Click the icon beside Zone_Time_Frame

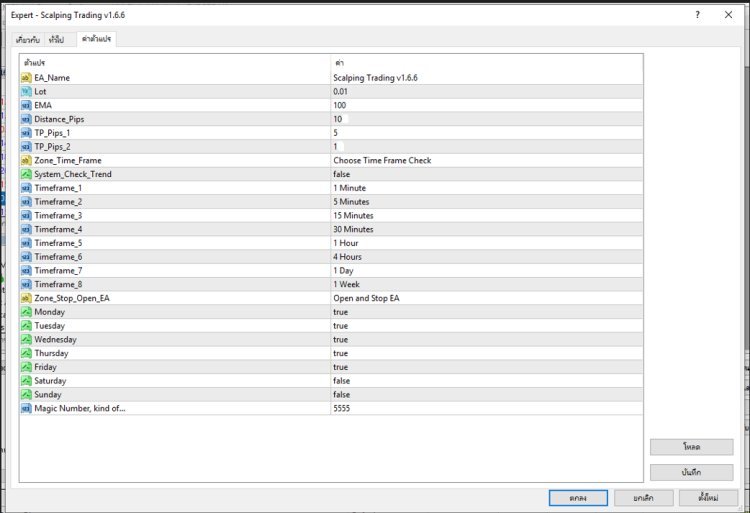26,160
